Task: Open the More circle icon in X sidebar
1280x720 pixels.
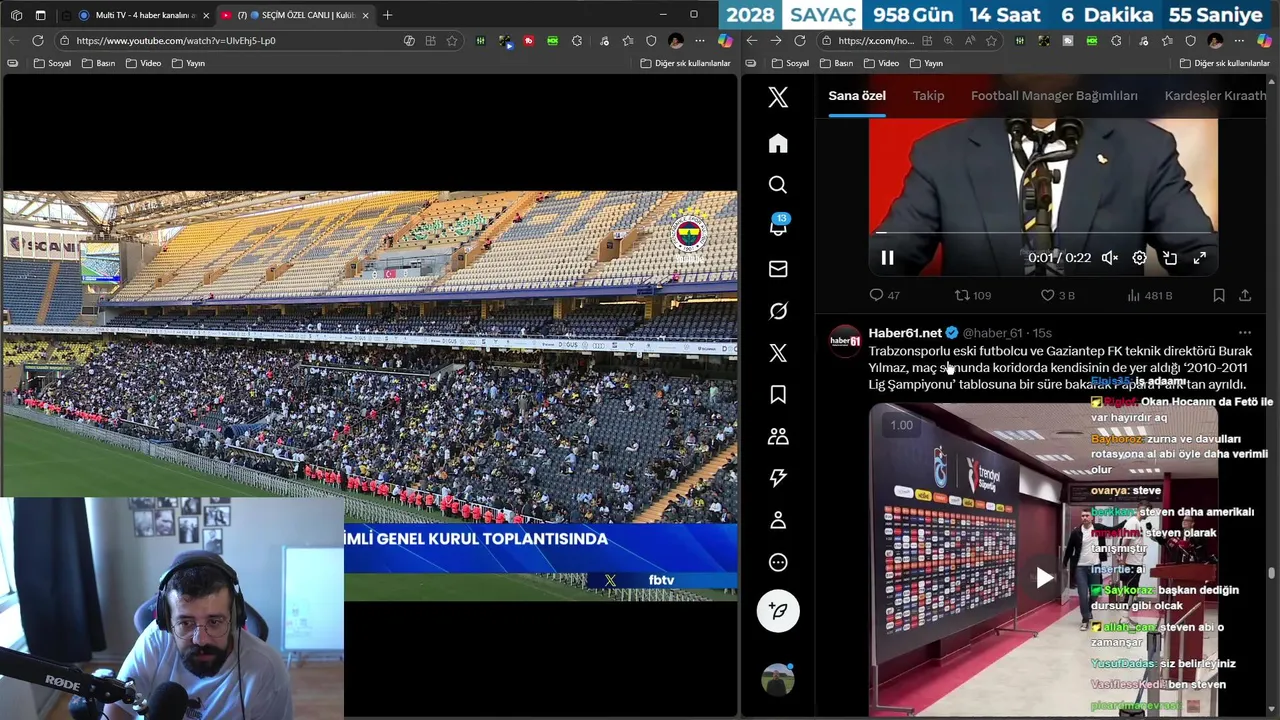Action: click(778, 562)
